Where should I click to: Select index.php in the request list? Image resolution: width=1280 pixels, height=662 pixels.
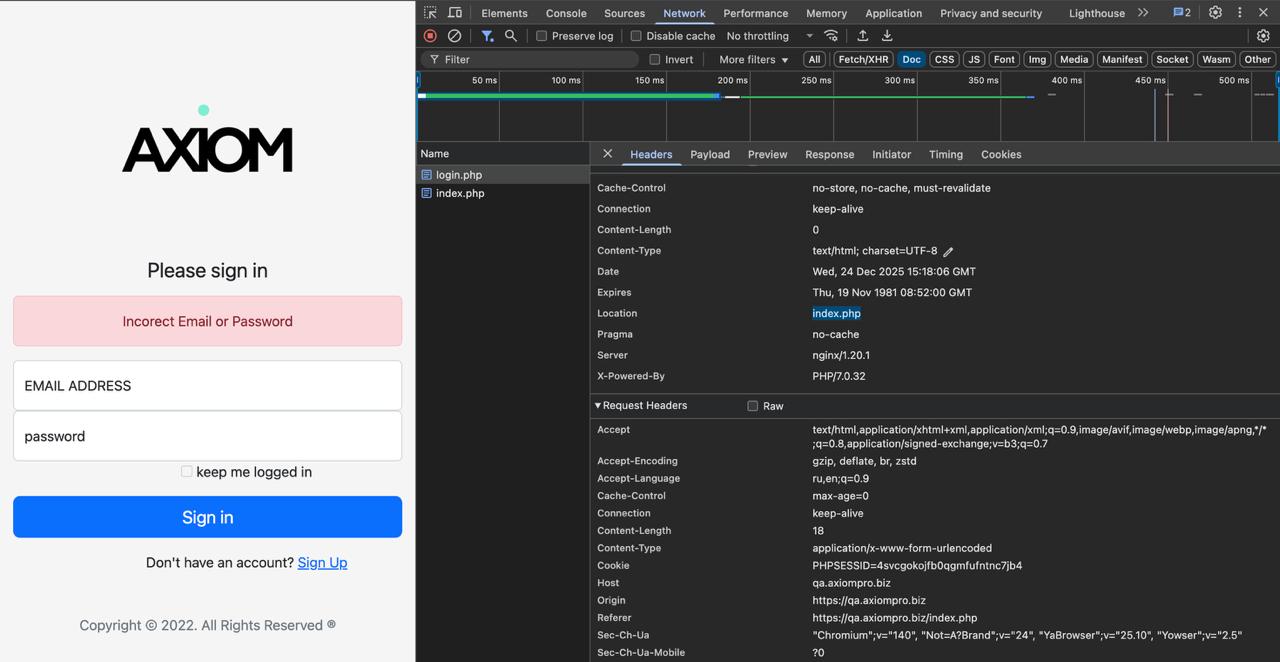pyautogui.click(x=460, y=194)
